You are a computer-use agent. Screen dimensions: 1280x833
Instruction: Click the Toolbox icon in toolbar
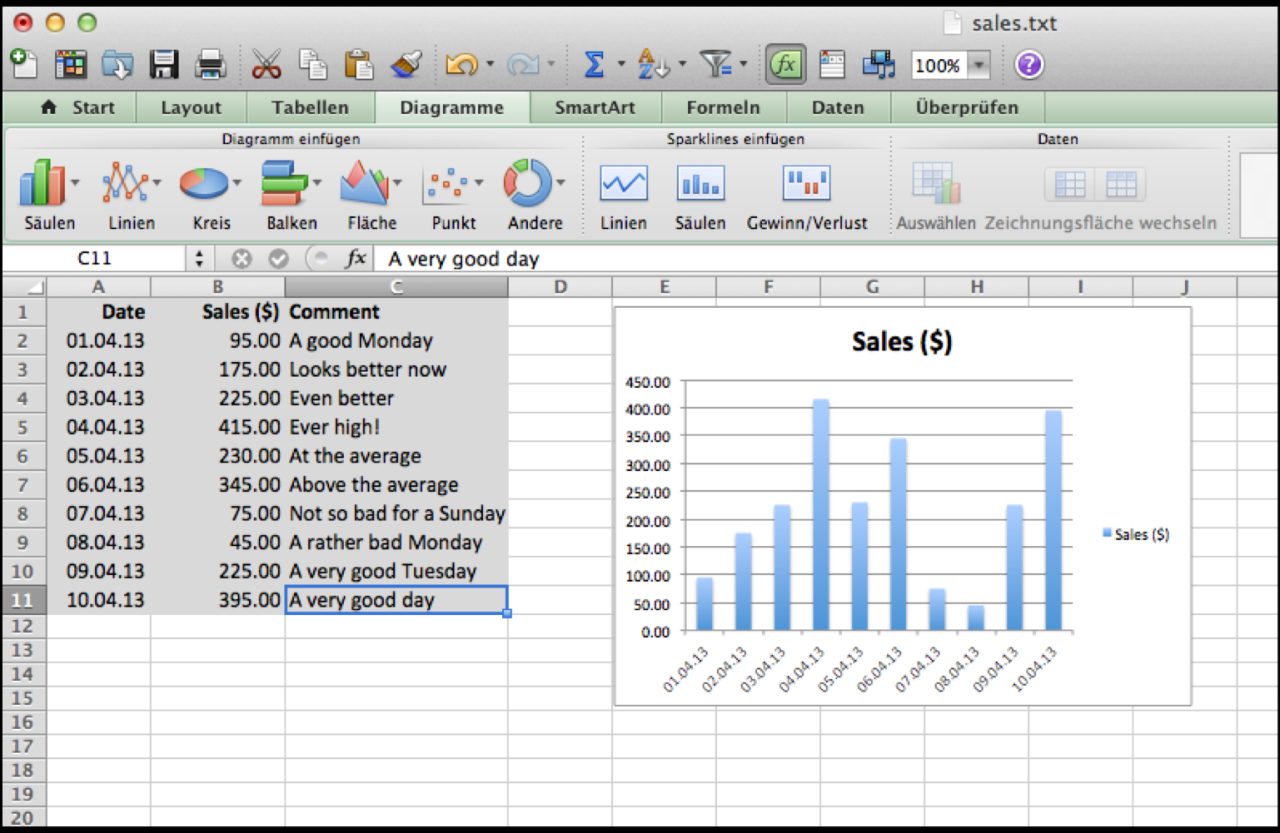click(x=833, y=65)
